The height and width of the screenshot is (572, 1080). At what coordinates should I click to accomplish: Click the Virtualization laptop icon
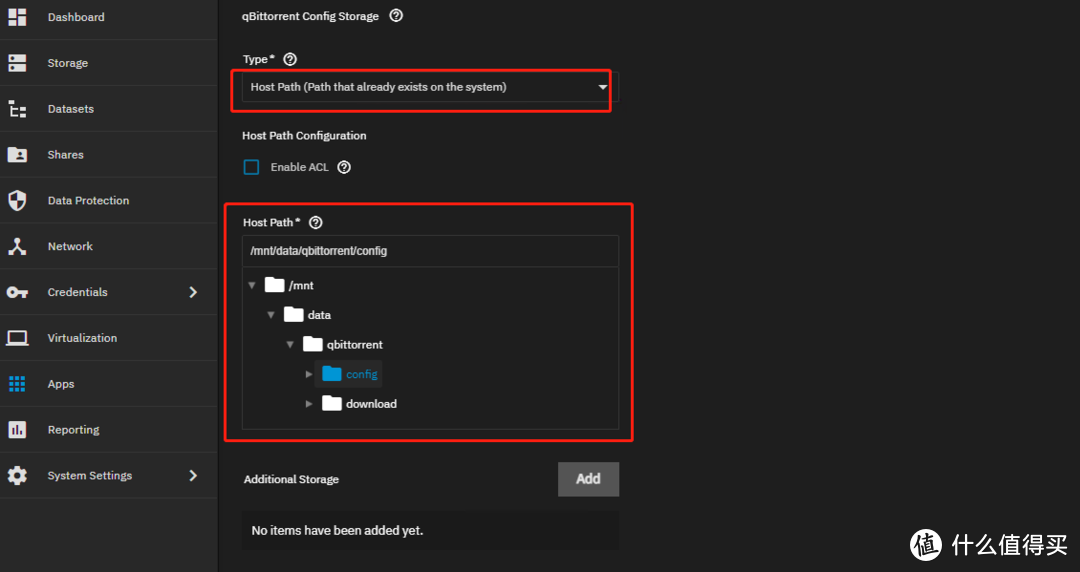(x=17, y=338)
